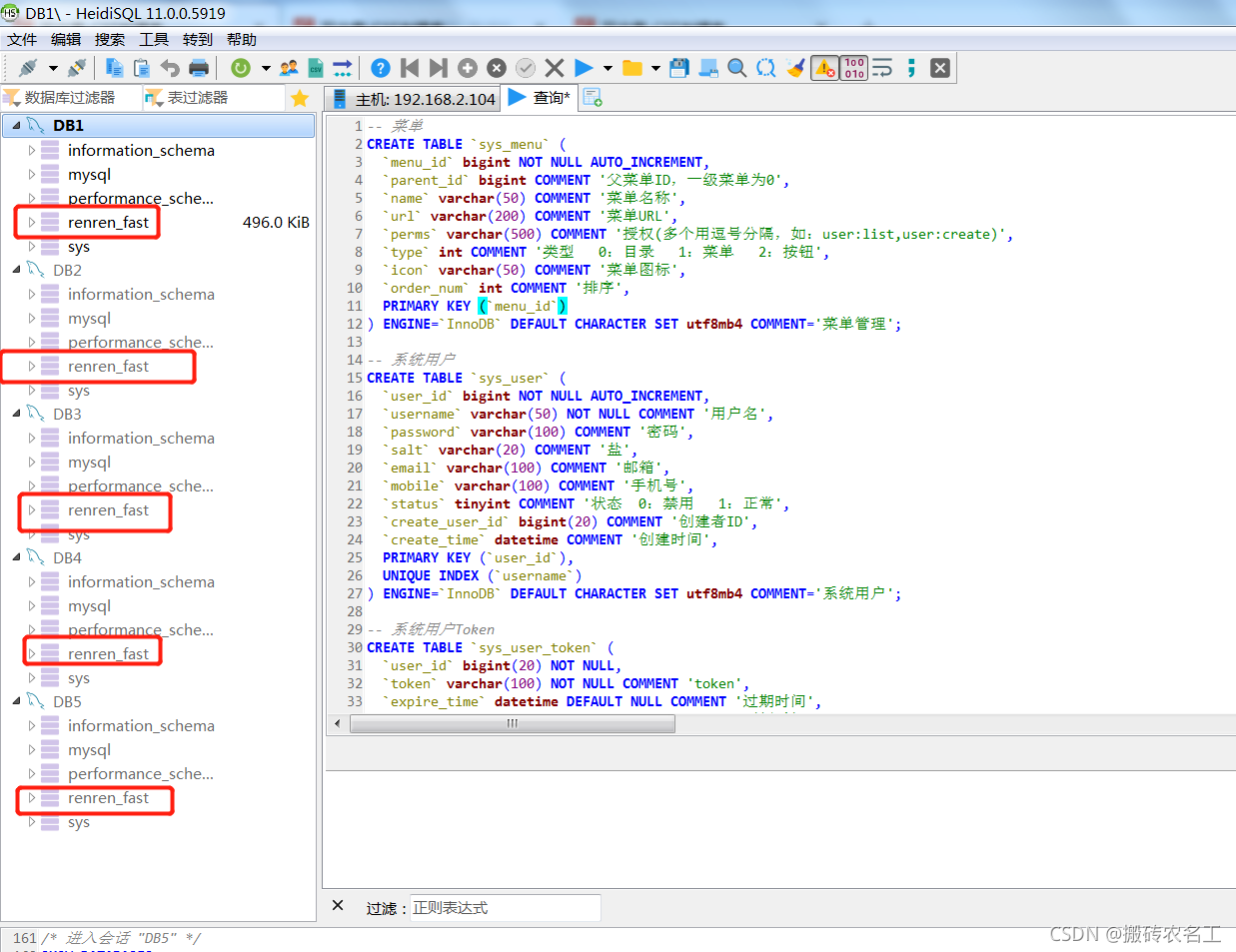The image size is (1236, 952).
Task: Click the help question mark icon
Action: click(380, 68)
